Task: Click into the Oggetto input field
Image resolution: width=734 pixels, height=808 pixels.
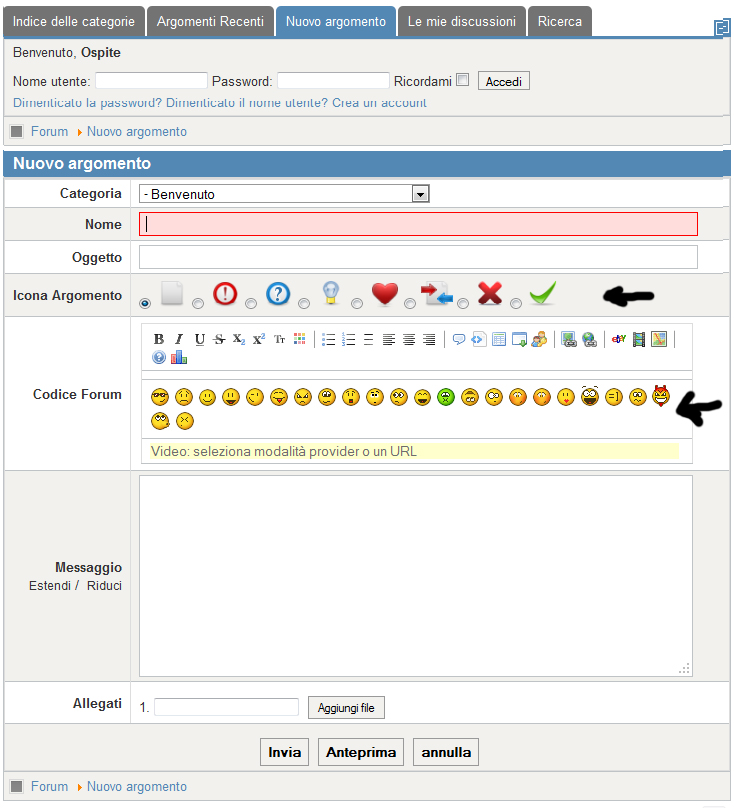Action: tap(418, 258)
